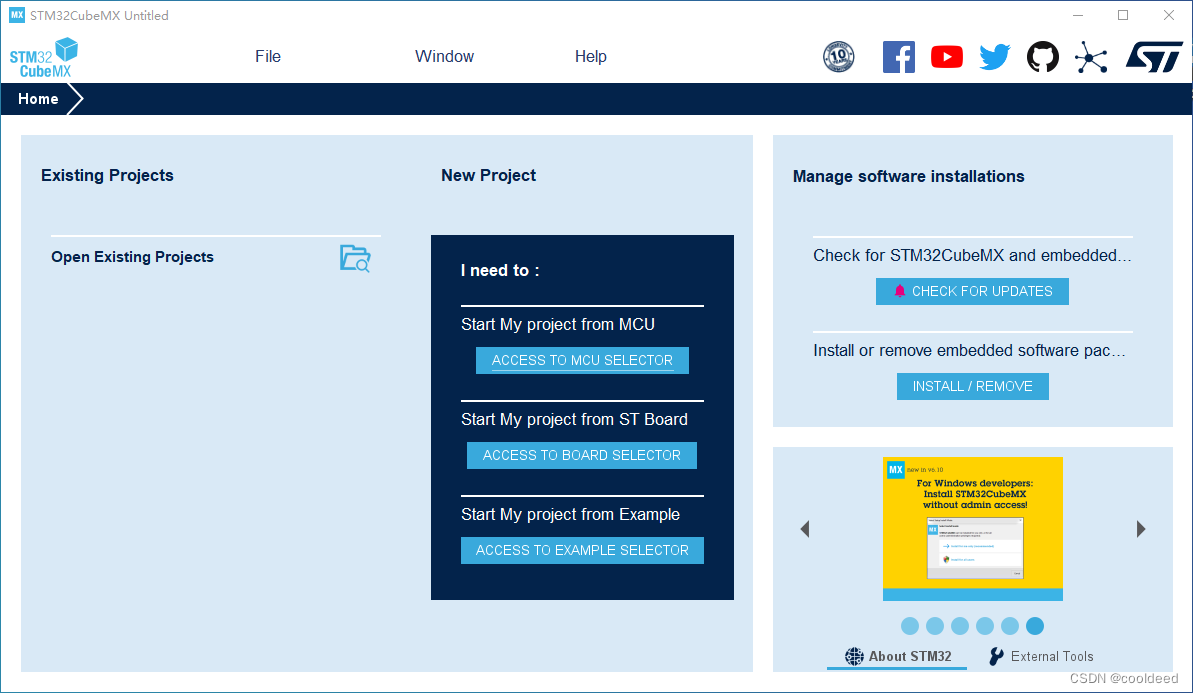Select the Home breadcrumb
1193x693 pixels.
[38, 99]
